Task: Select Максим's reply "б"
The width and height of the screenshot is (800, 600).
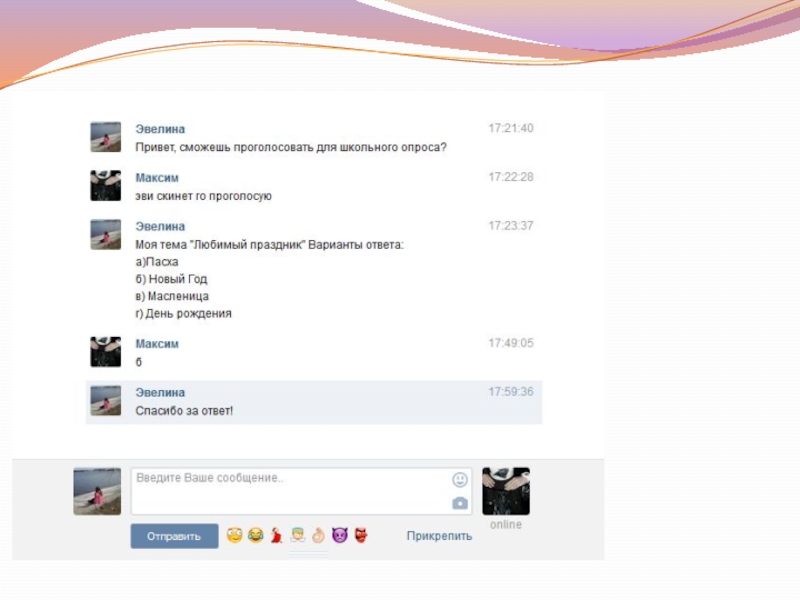Action: (x=139, y=362)
